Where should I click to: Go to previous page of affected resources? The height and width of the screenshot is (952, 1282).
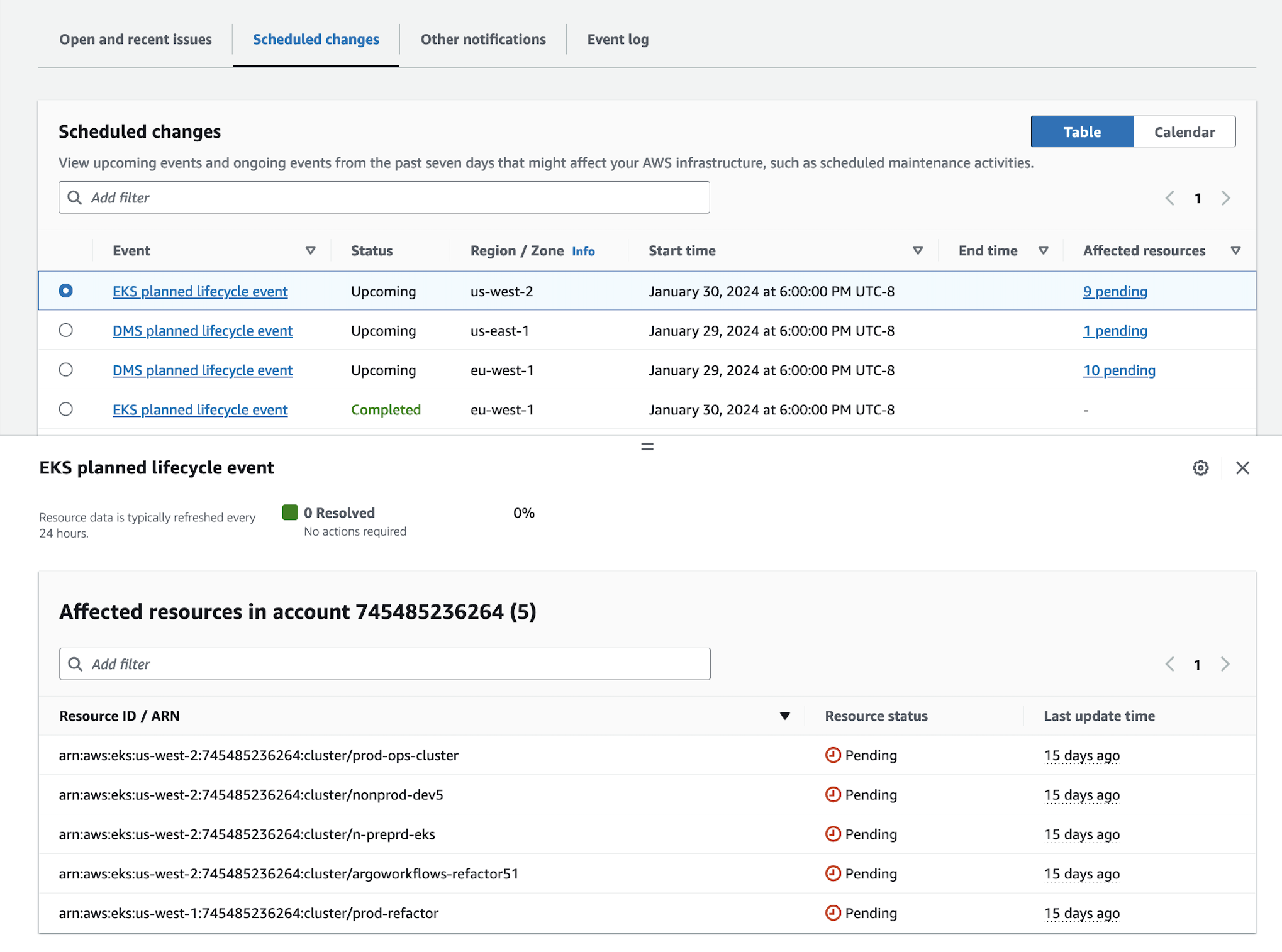[x=1169, y=664]
